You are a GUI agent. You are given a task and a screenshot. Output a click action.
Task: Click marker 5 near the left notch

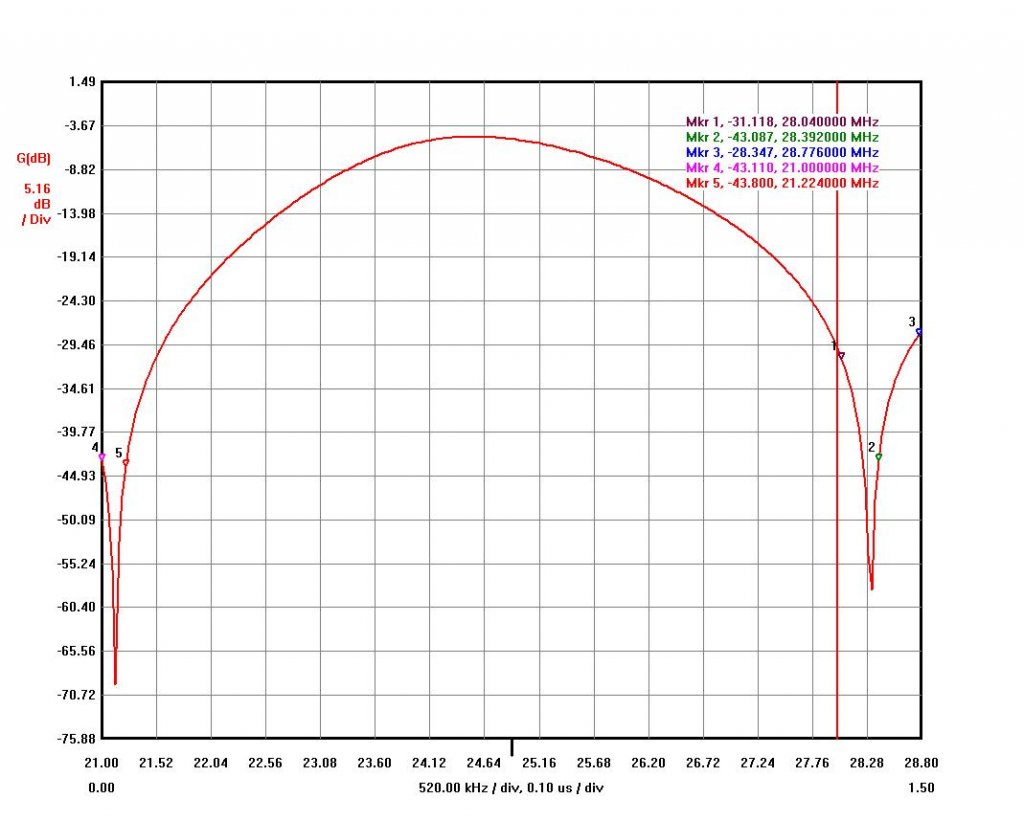pos(125,462)
